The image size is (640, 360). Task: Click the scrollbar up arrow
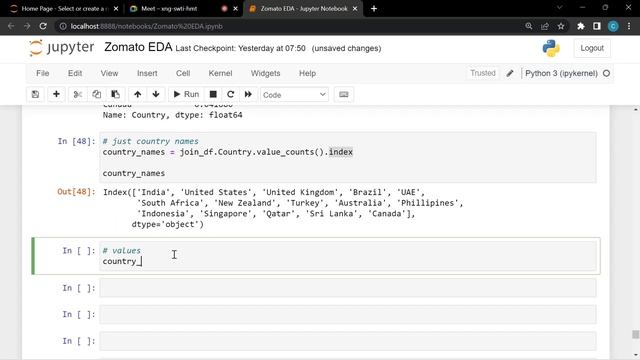click(x=636, y=109)
